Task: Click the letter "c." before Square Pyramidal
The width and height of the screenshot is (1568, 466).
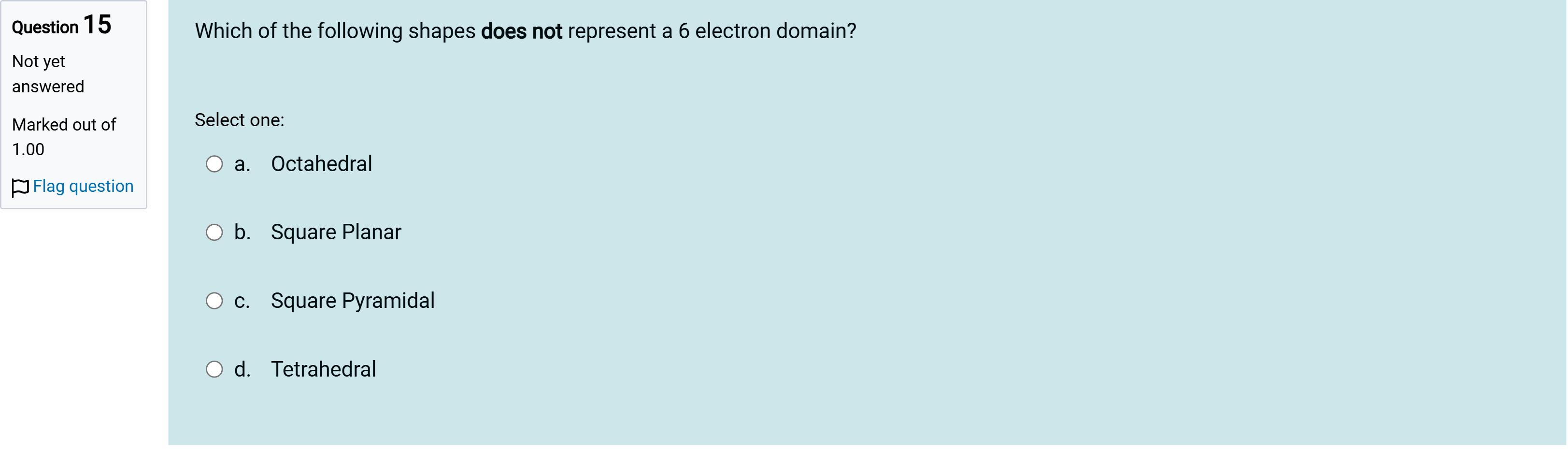Action: coord(242,301)
